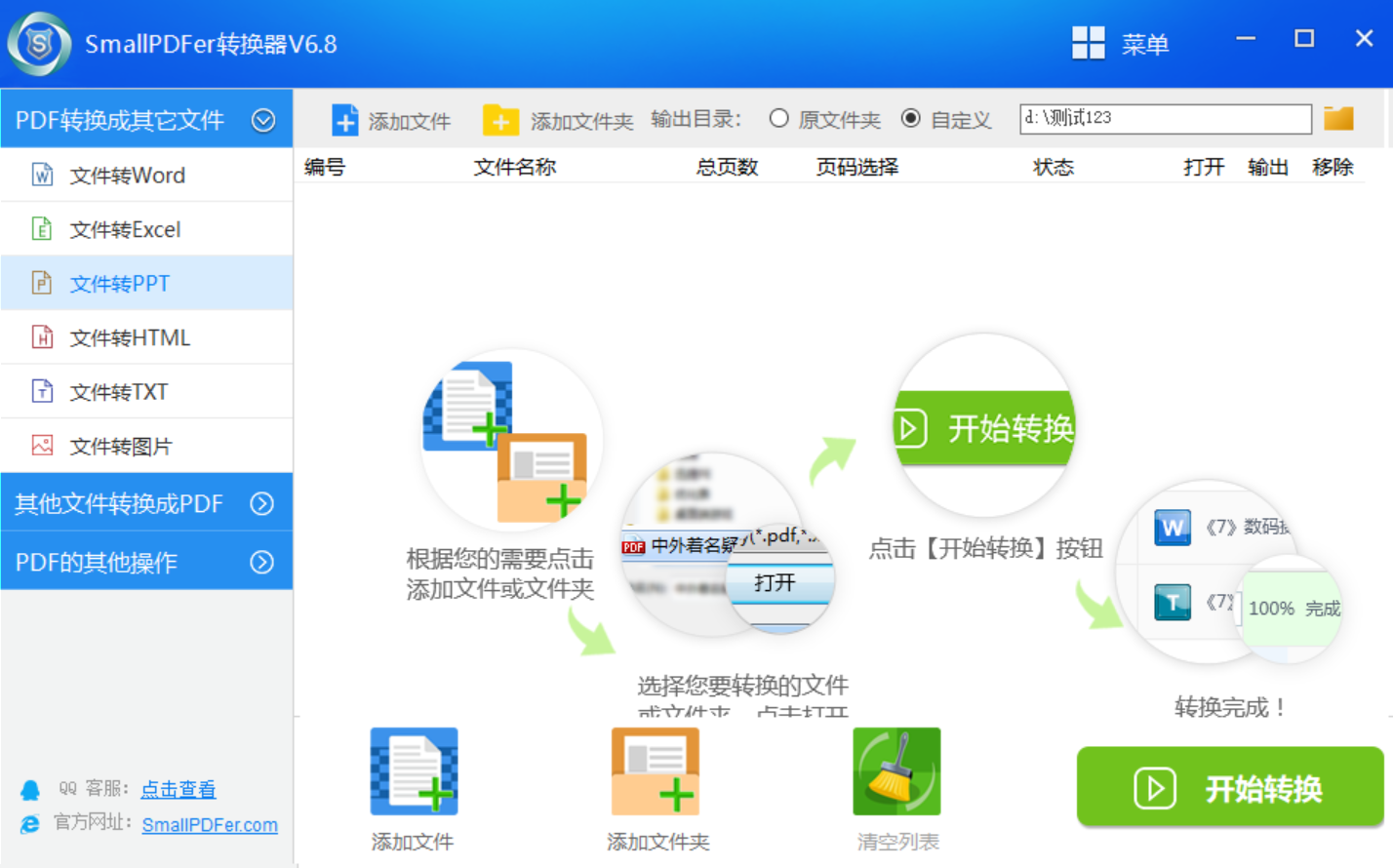
Task: Click the 文件转TXT document icon
Action: pyautogui.click(x=42, y=391)
